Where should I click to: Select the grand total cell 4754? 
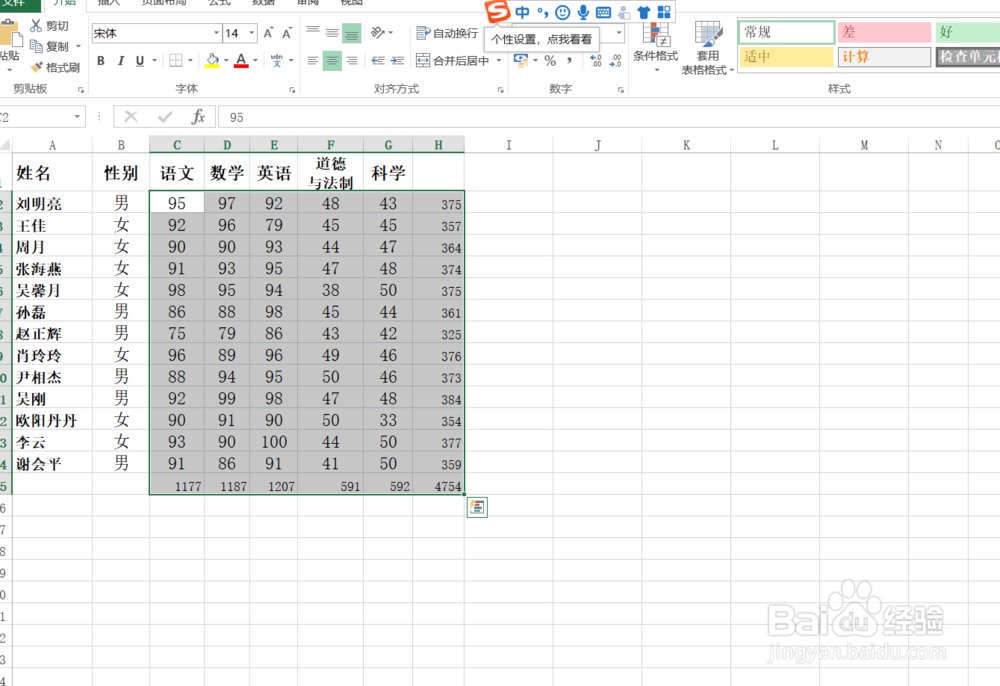pyautogui.click(x=439, y=486)
